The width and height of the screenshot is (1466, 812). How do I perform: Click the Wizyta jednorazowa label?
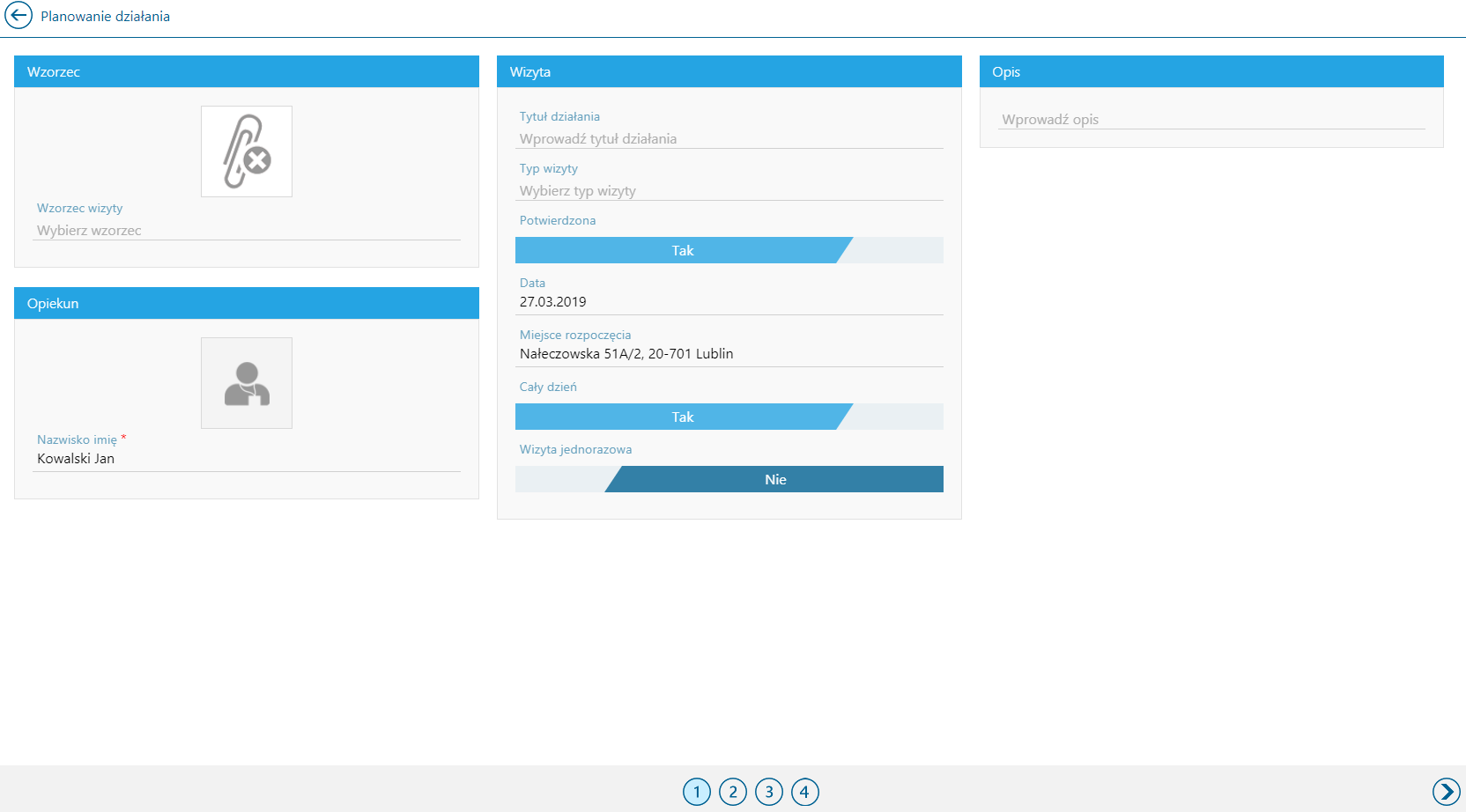point(575,449)
